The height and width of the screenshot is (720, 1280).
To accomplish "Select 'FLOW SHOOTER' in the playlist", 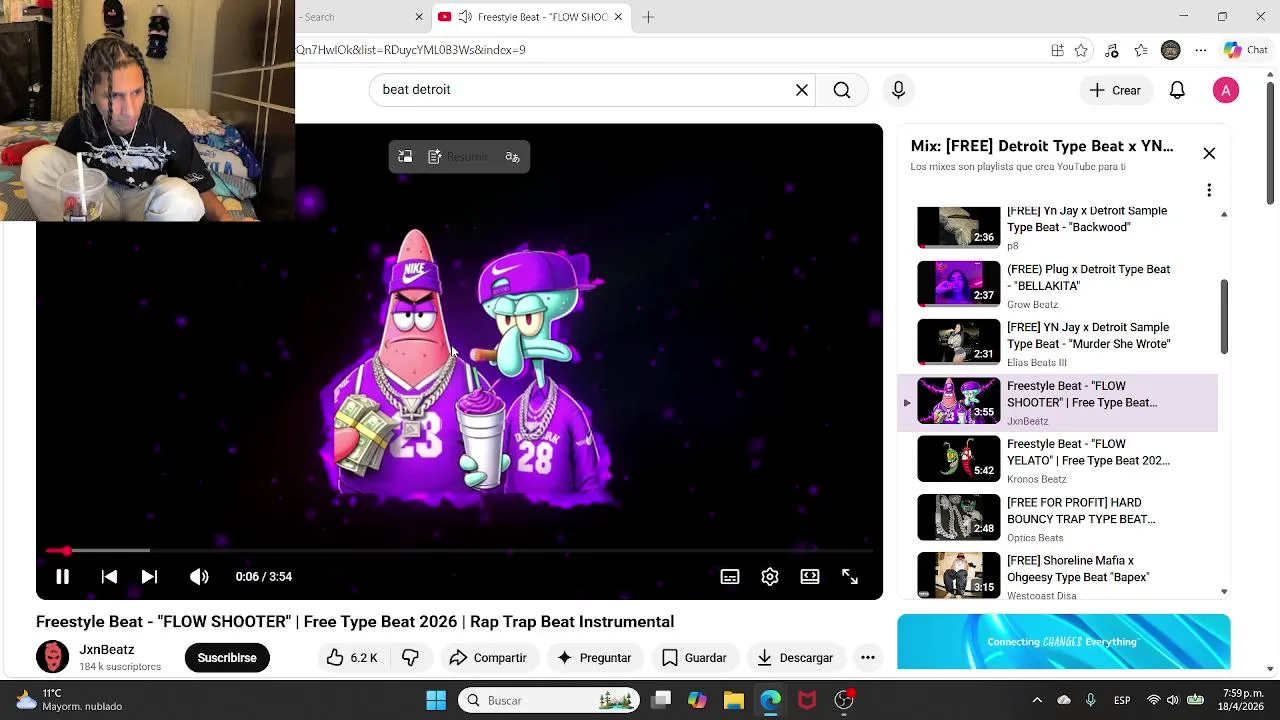I will pos(1058,402).
